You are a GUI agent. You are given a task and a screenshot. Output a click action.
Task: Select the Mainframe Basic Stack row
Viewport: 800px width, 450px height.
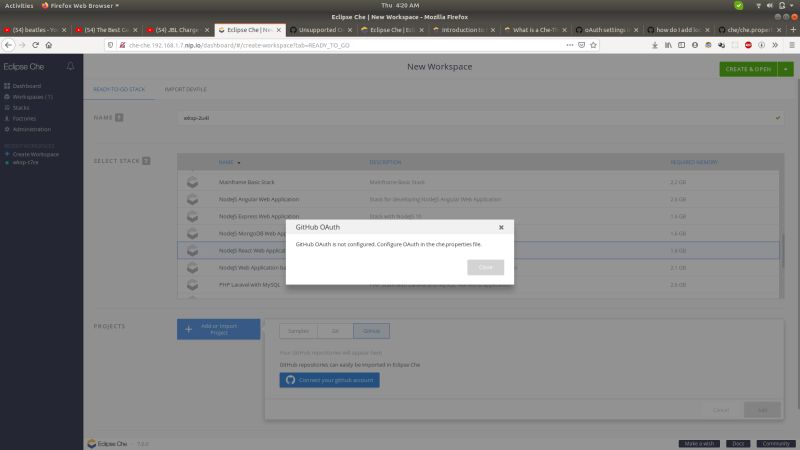tap(478, 182)
